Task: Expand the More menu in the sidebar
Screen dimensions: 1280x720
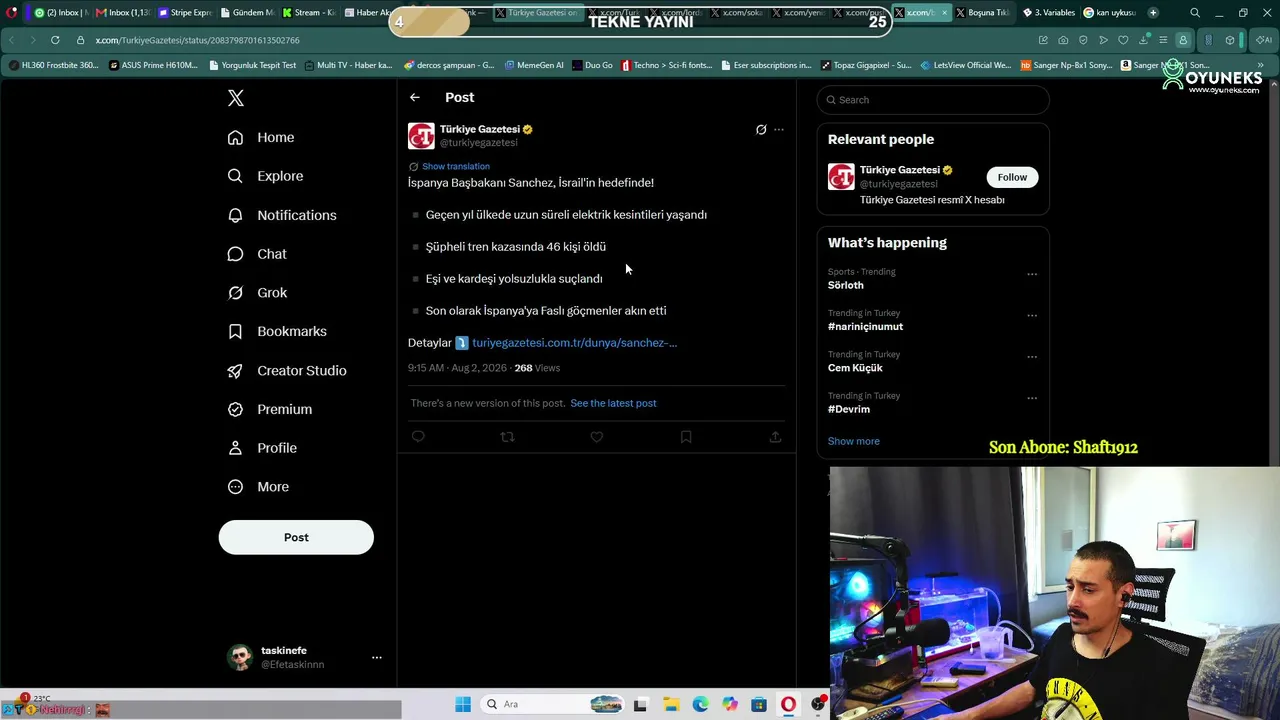Action: (258, 487)
